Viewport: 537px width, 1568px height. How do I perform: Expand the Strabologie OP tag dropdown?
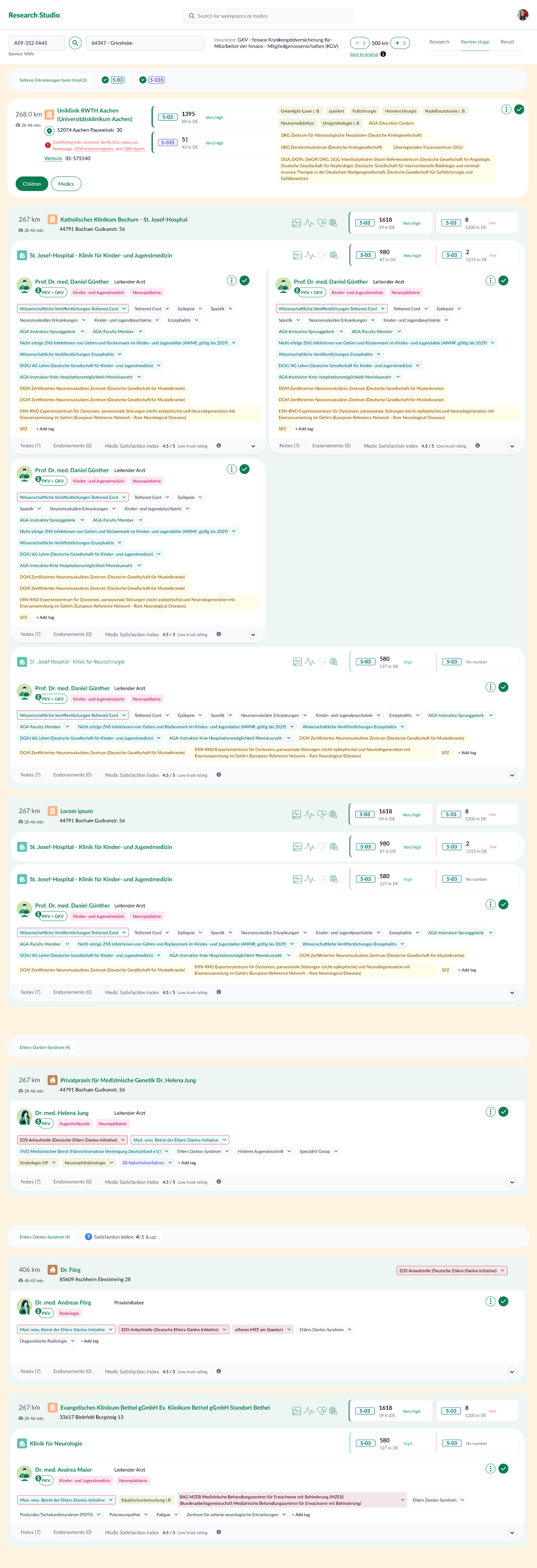point(54,1163)
